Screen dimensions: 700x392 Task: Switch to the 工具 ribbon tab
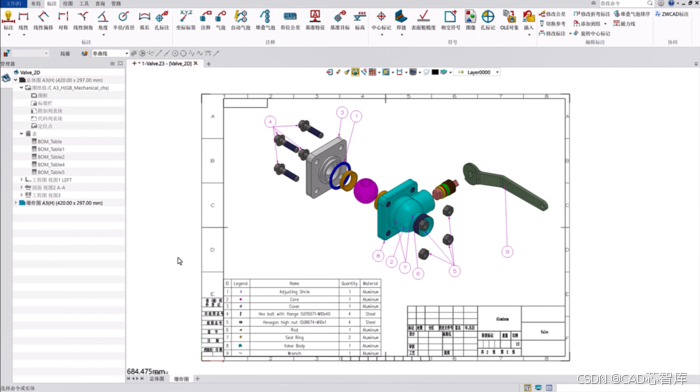[x=84, y=4]
